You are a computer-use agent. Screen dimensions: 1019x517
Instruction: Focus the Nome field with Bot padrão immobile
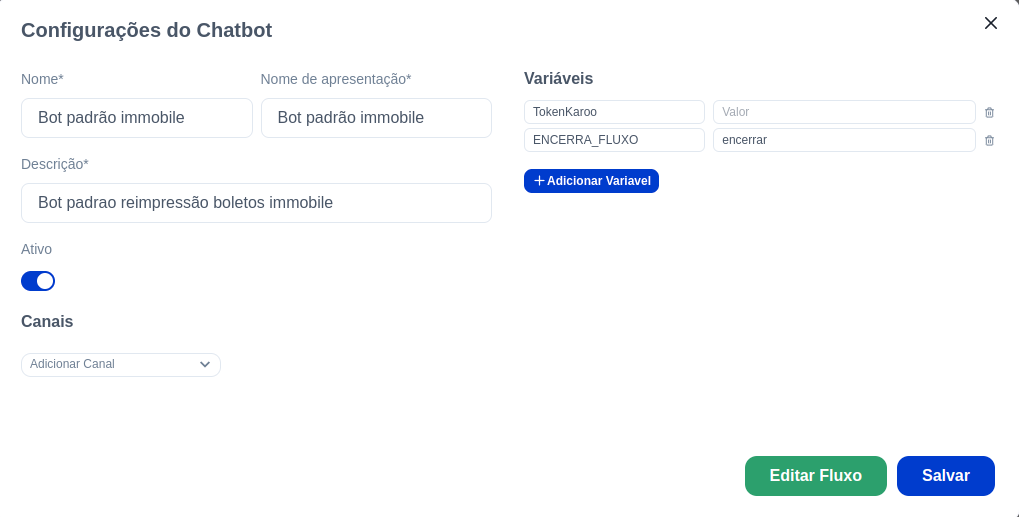tap(136, 118)
